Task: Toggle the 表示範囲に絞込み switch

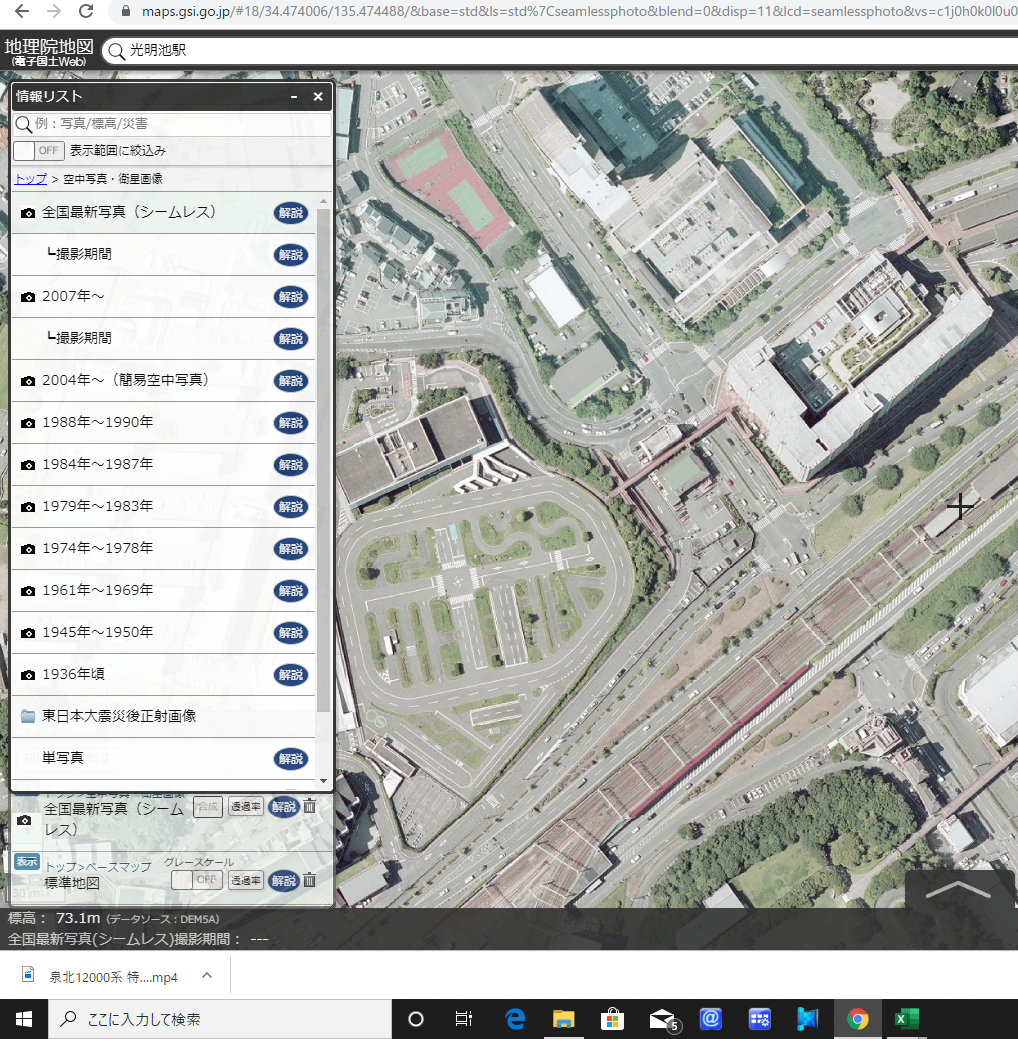Action: point(38,151)
